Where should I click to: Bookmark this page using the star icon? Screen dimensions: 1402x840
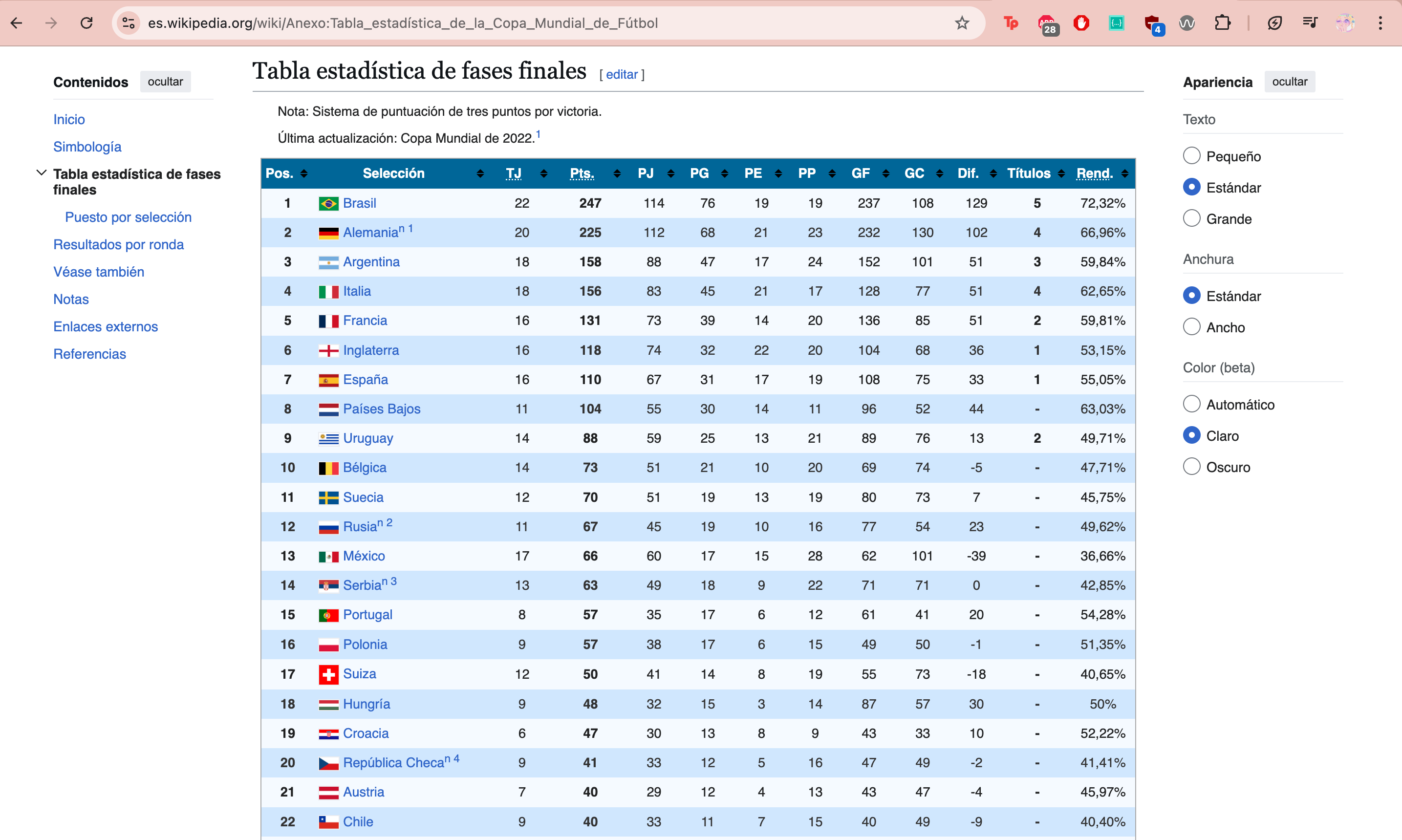point(962,23)
